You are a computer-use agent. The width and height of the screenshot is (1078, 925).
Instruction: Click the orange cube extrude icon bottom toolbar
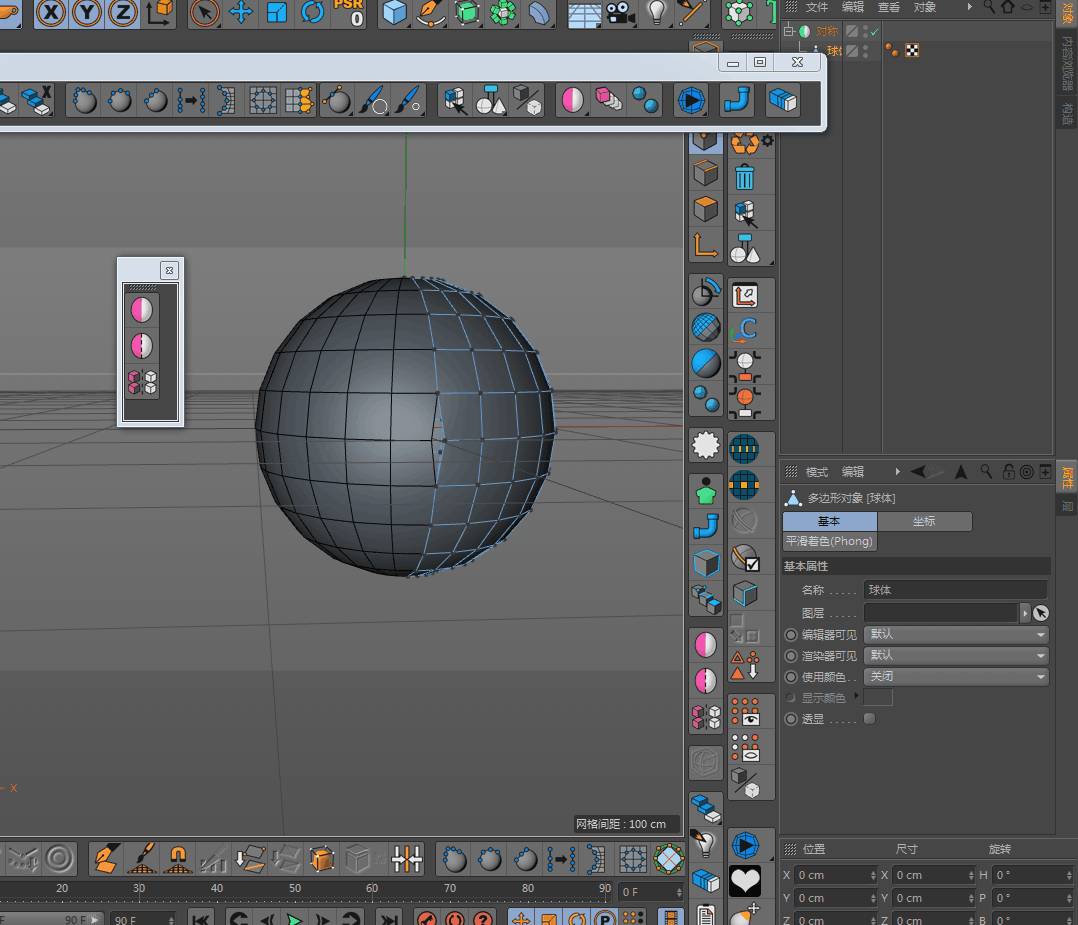[321, 859]
